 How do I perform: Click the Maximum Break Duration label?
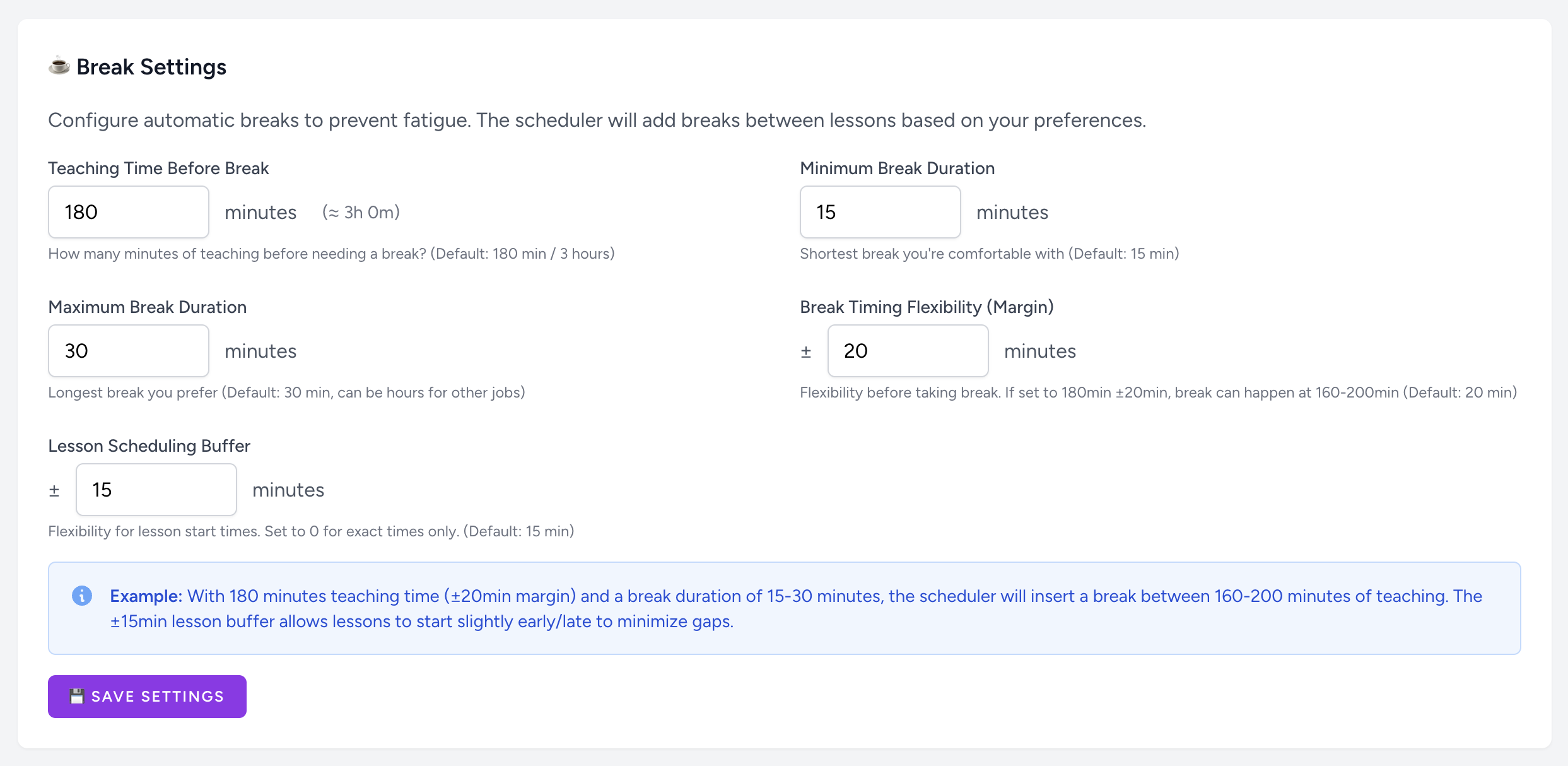(x=147, y=307)
